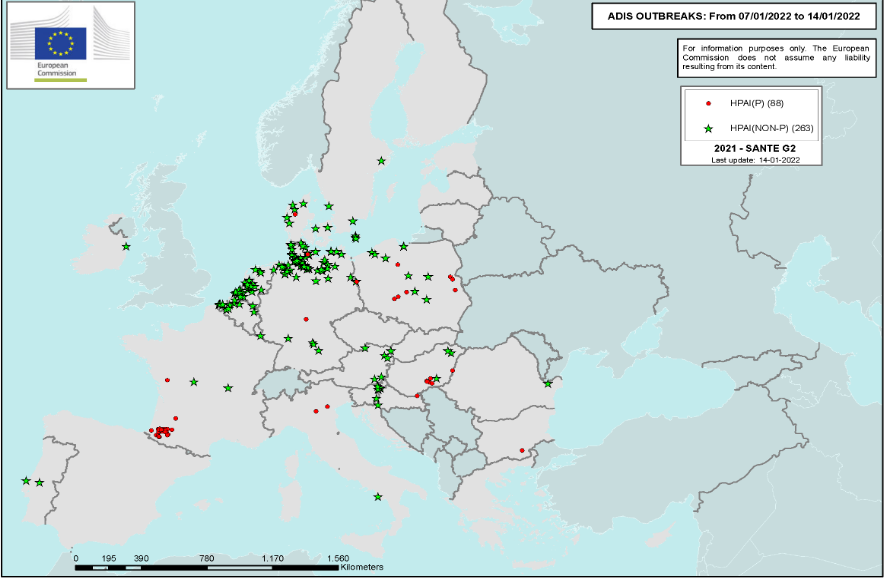Click the red dot marker in Denmark
The width and height of the screenshot is (885, 580).
(x=295, y=212)
